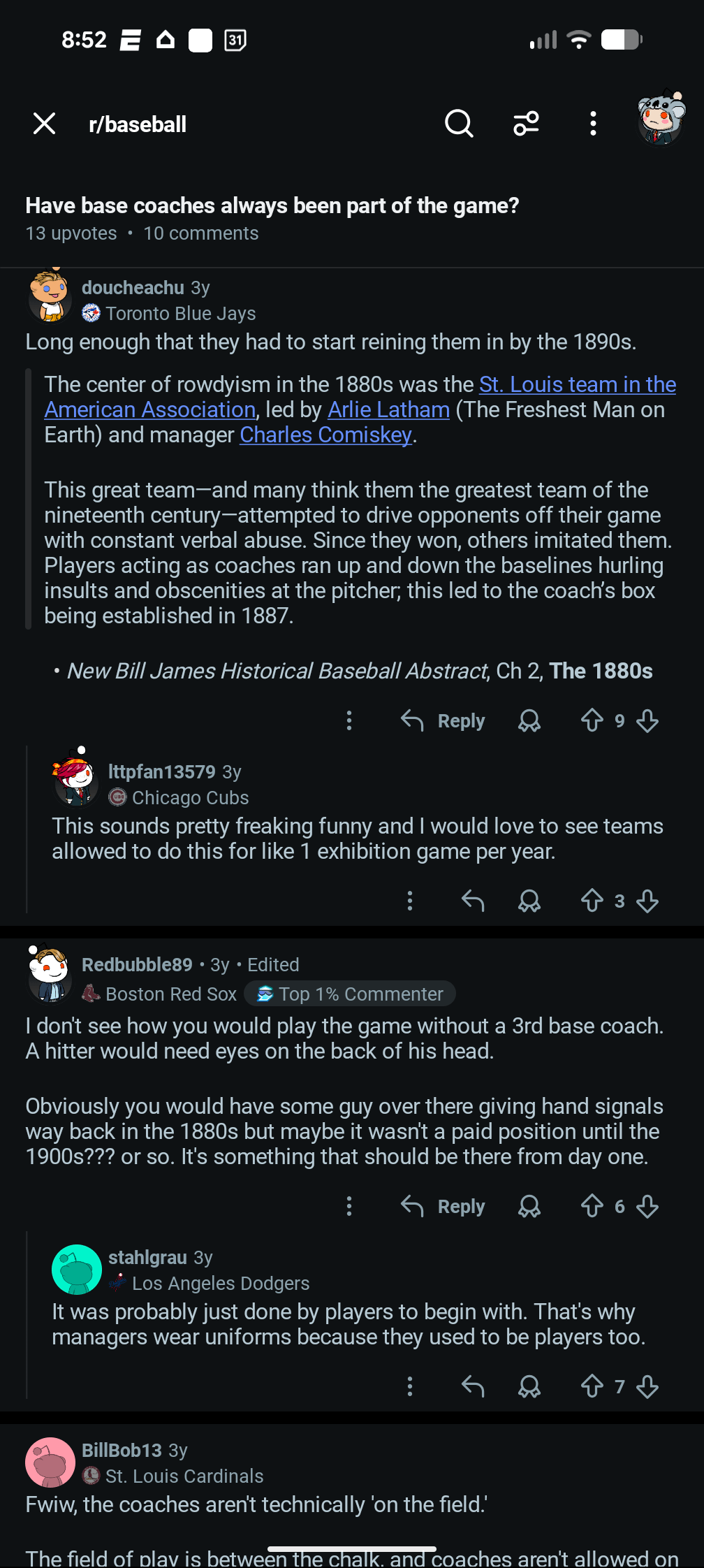Open more options on doucheachu's comment
704x1568 pixels.
point(349,720)
